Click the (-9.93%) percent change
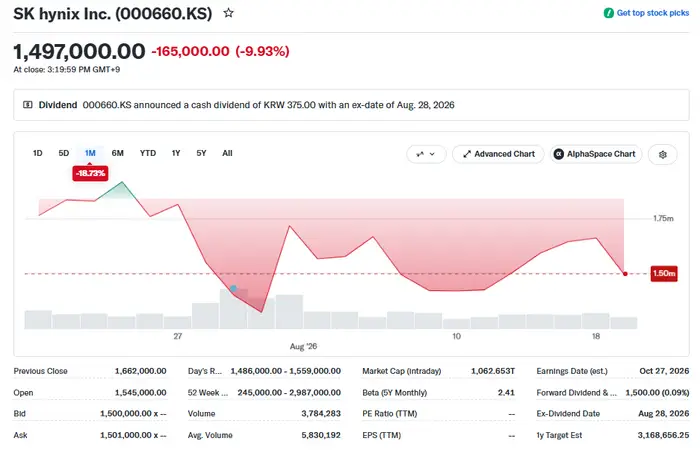This screenshot has width=700, height=450. tap(262, 51)
